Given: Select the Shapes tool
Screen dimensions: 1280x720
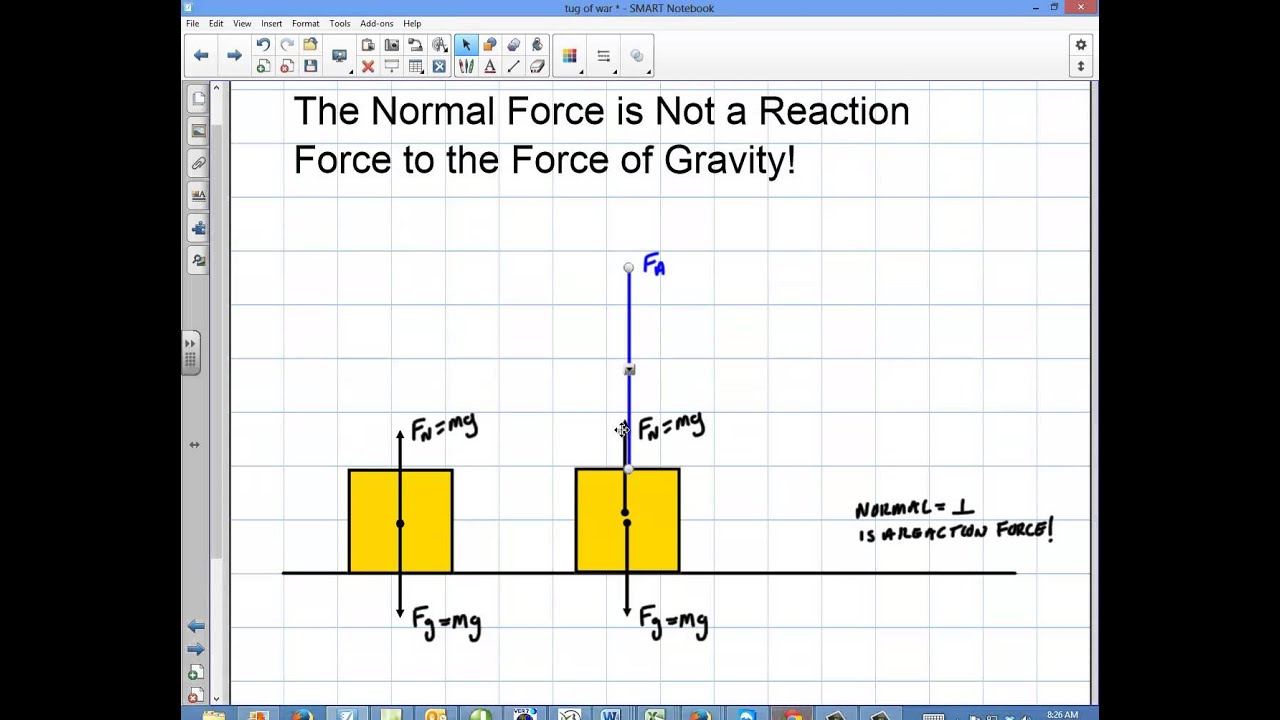Looking at the screenshot, I should coord(490,45).
